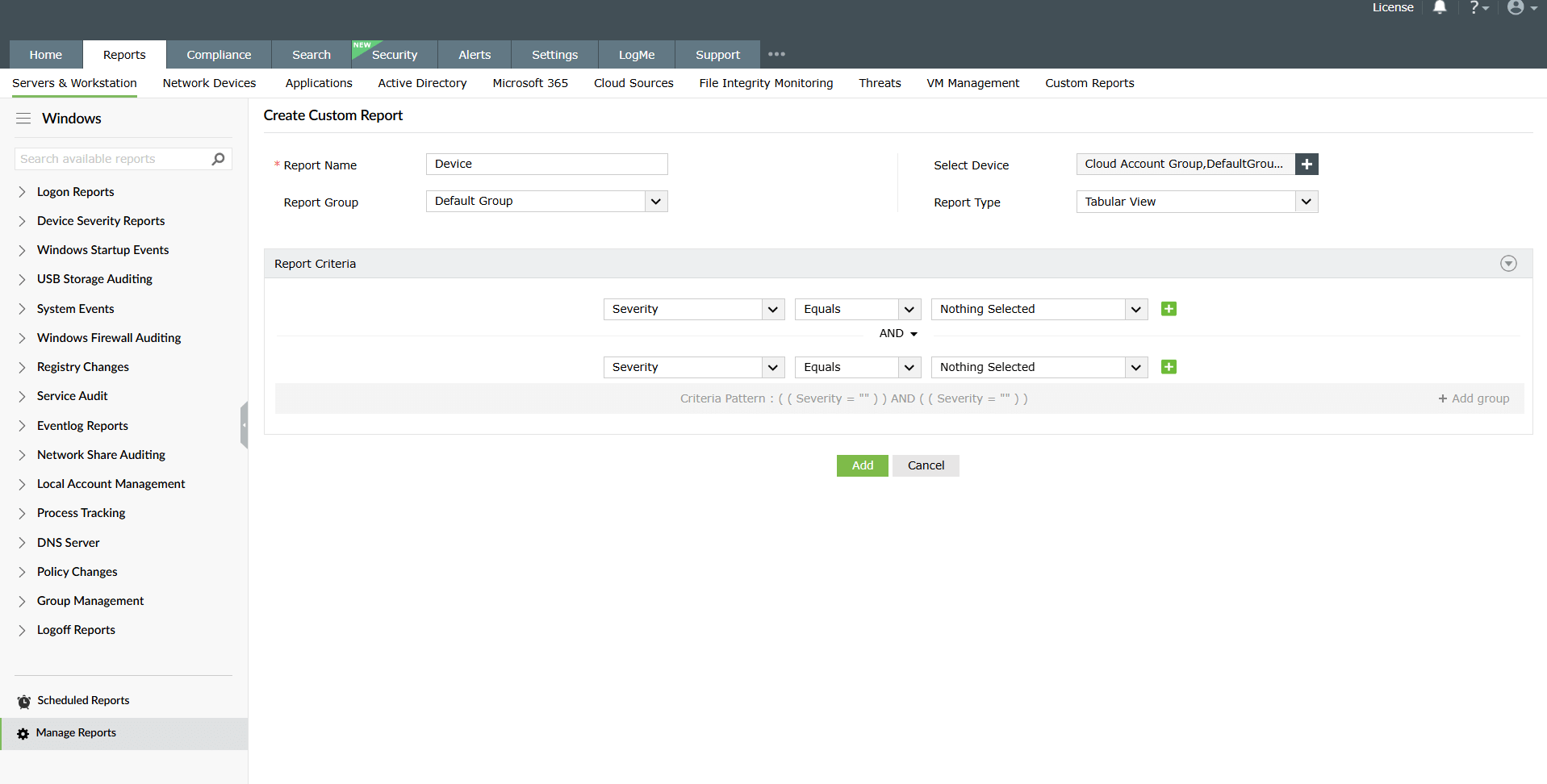This screenshot has width=1547, height=784.
Task: Add criteria with first row green plus
Action: pyautogui.click(x=1169, y=309)
